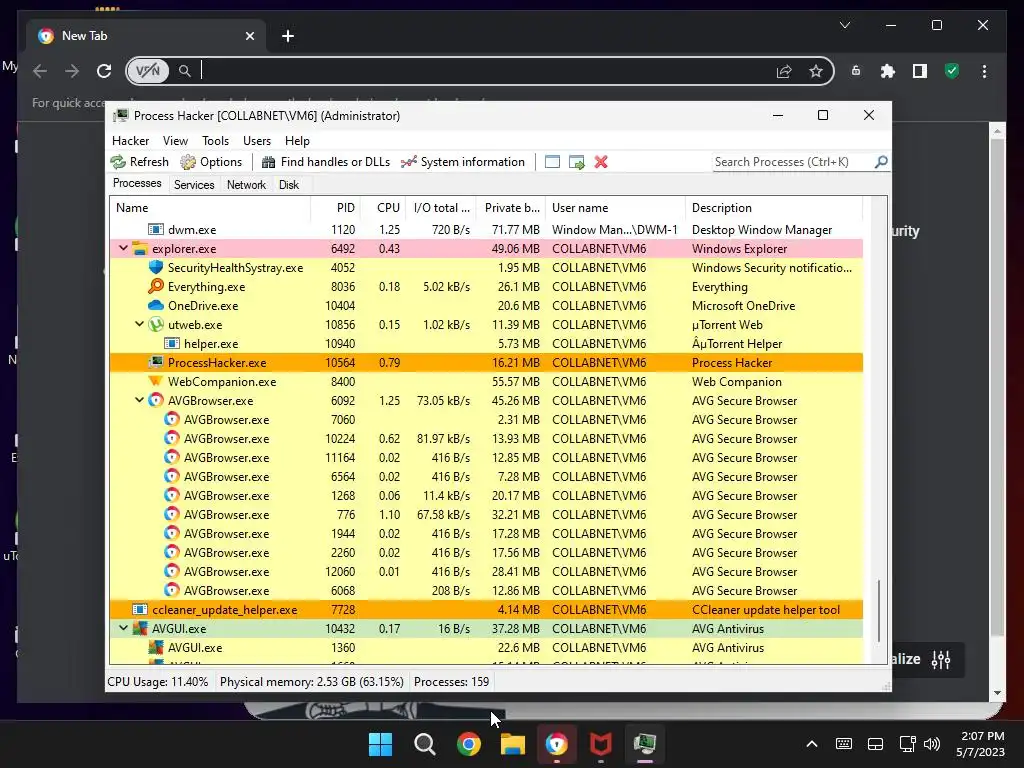This screenshot has height=768, width=1024.
Task: Sort by User name column header
Action: coord(615,208)
